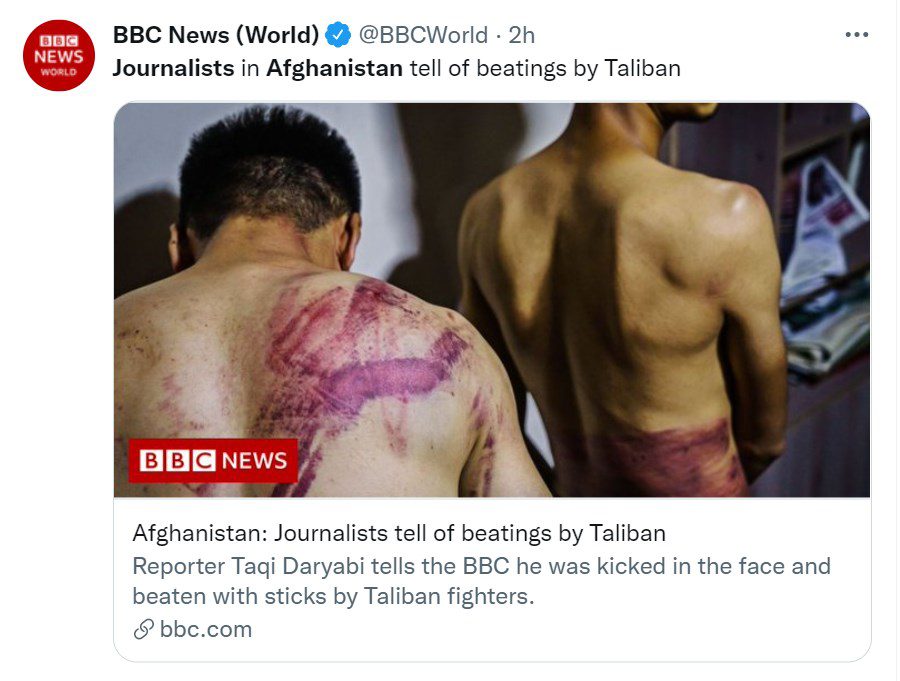Viewport: 900px width, 681px height.
Task: Click the tweet text ending in 'by Taliban'
Action: pos(397,68)
